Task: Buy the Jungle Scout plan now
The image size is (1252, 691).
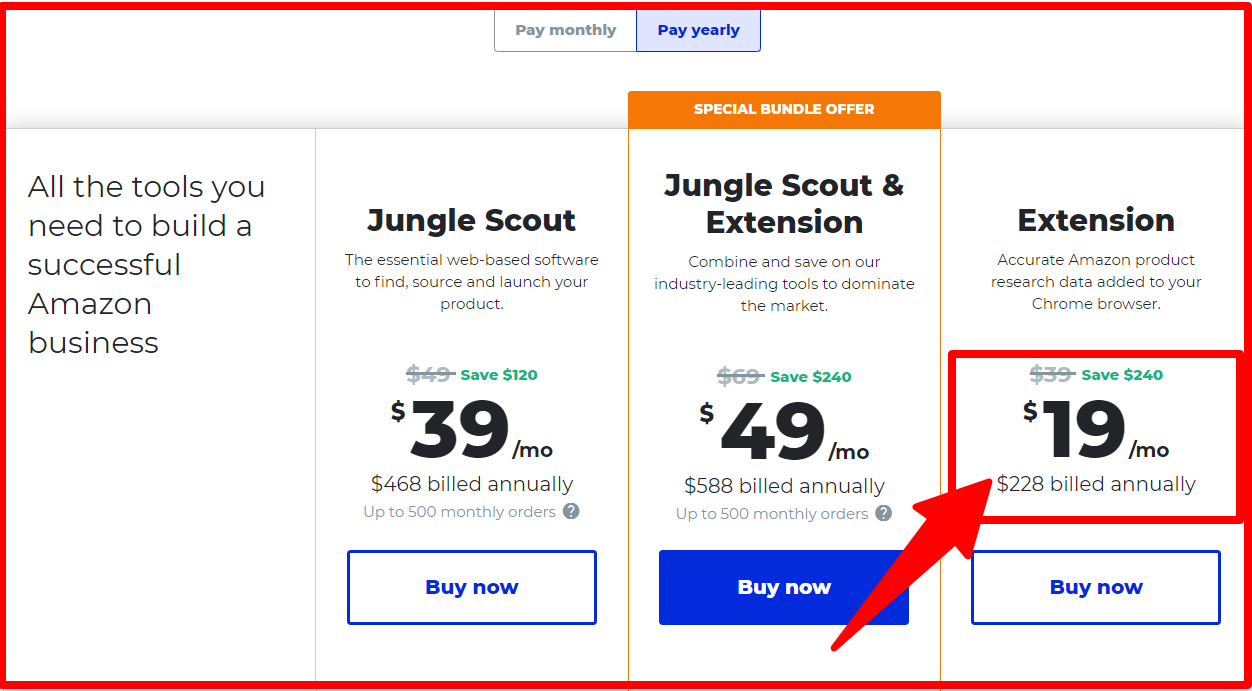Action: [x=472, y=587]
